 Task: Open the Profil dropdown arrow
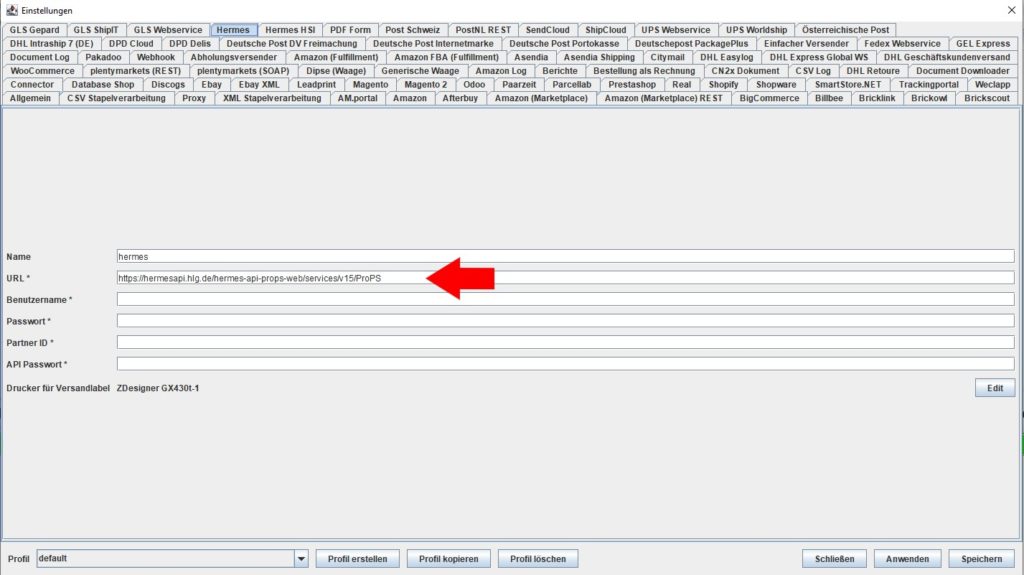coord(301,559)
